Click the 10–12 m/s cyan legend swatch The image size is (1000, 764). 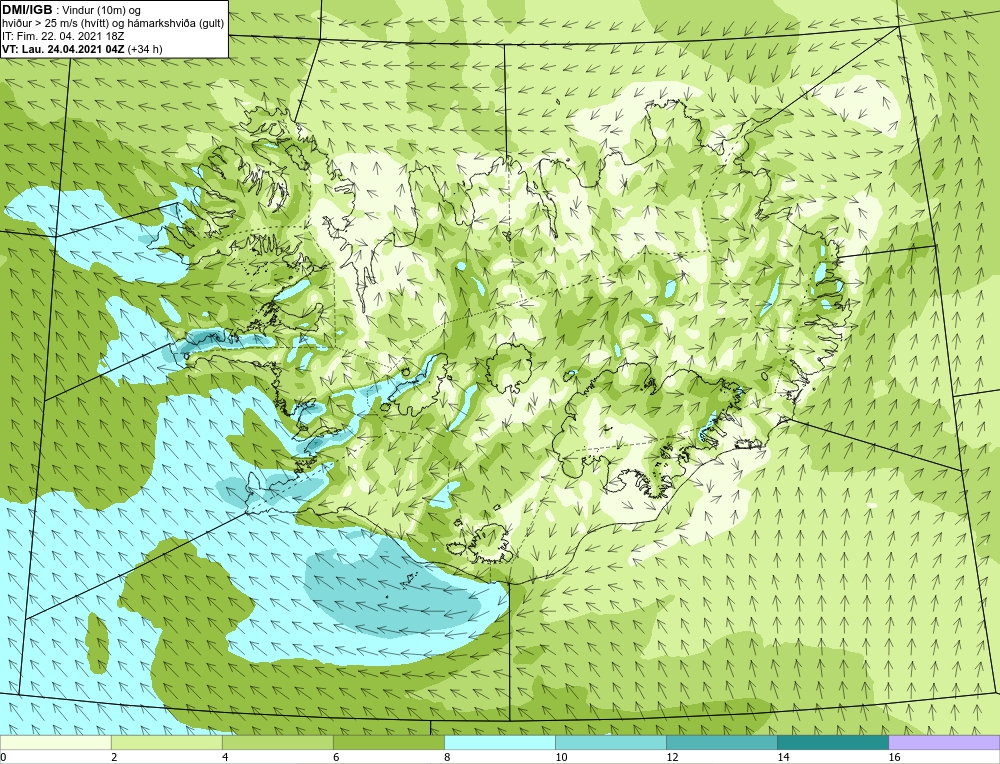pos(610,742)
